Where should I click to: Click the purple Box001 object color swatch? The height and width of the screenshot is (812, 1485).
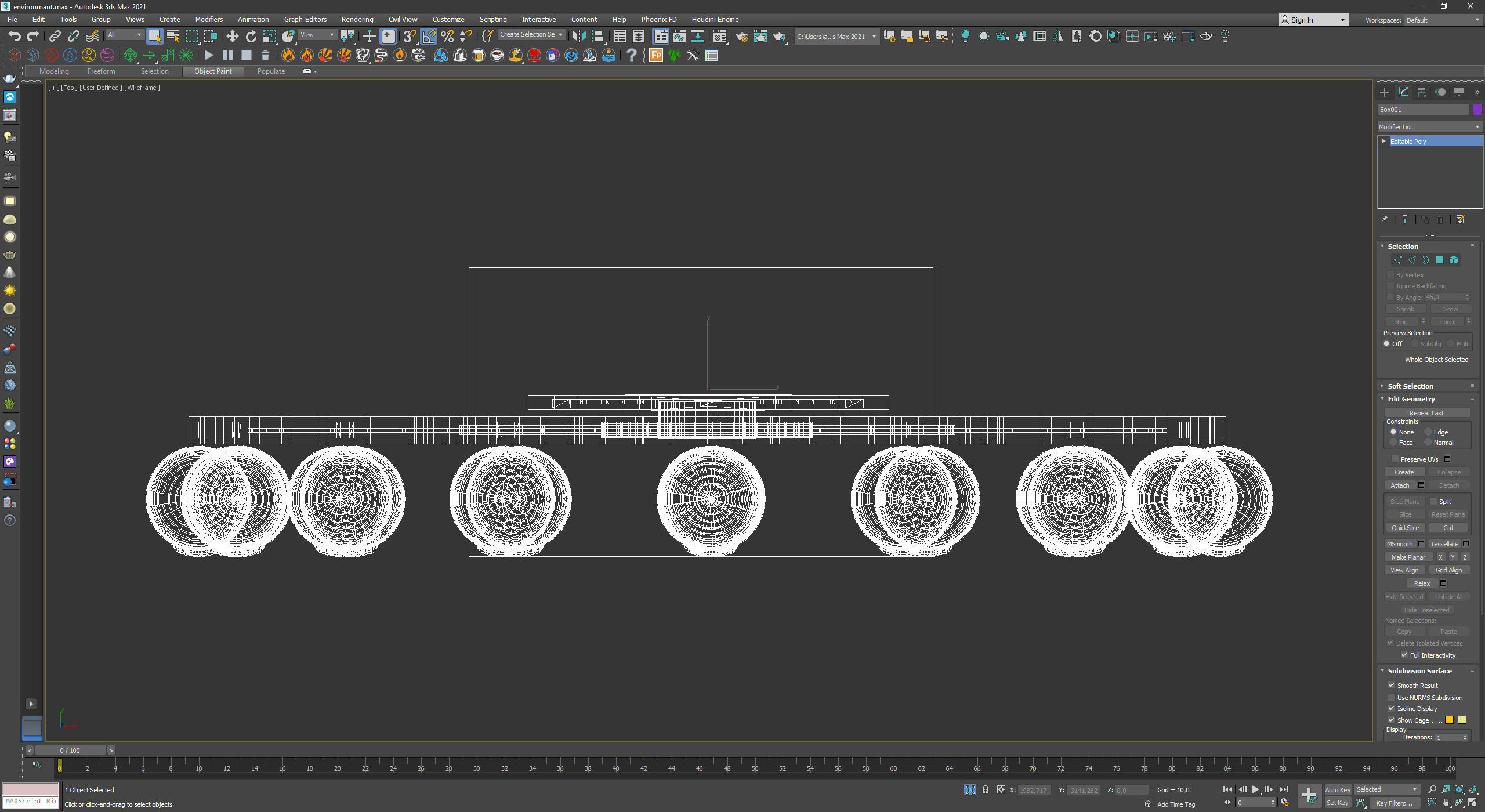pos(1477,110)
